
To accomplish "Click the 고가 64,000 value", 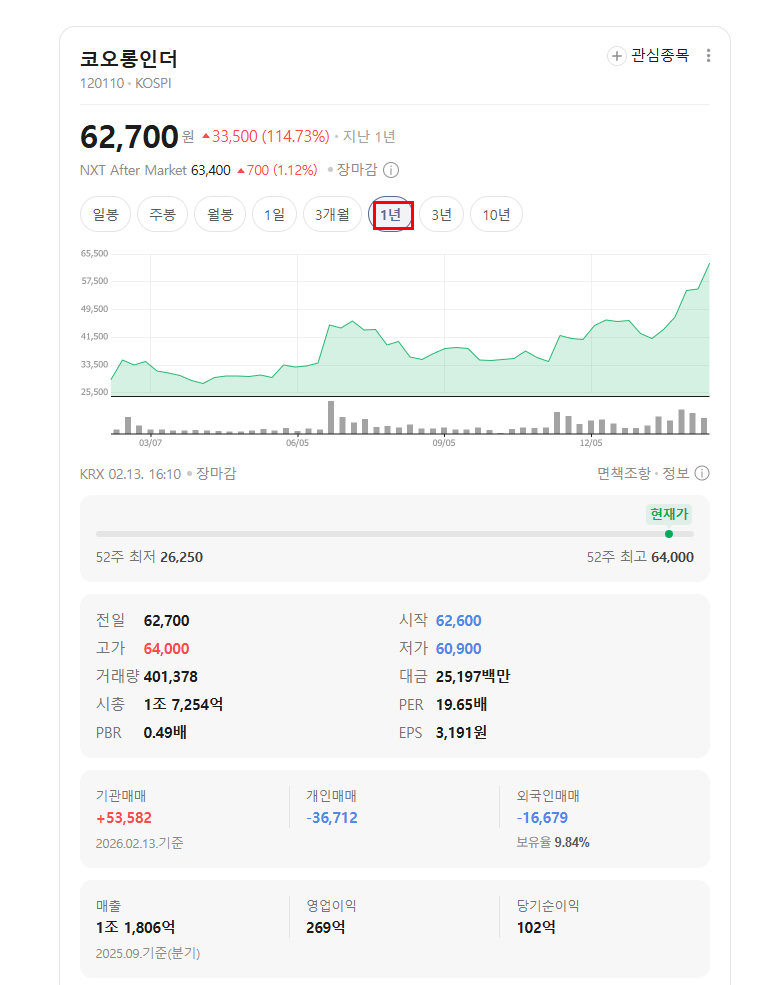I will click(167, 649).
